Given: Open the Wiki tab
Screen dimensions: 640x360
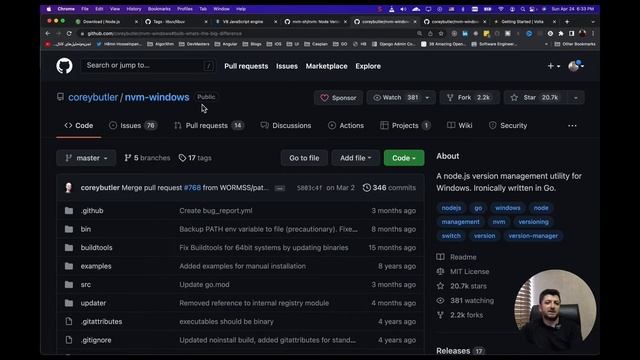Looking at the screenshot, I should click(x=460, y=125).
